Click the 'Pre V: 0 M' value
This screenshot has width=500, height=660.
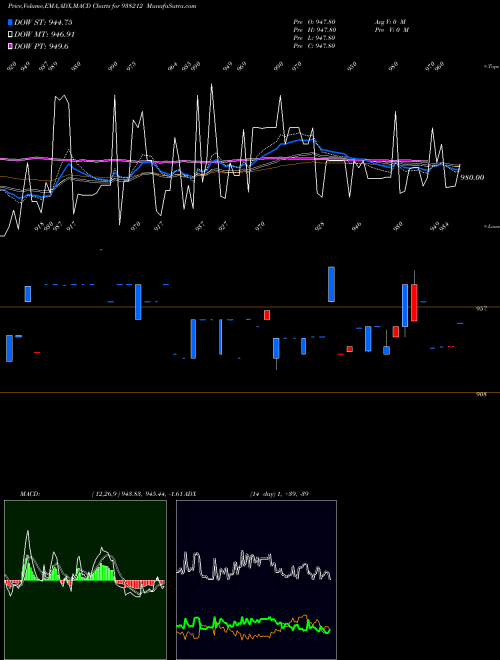pos(392,30)
